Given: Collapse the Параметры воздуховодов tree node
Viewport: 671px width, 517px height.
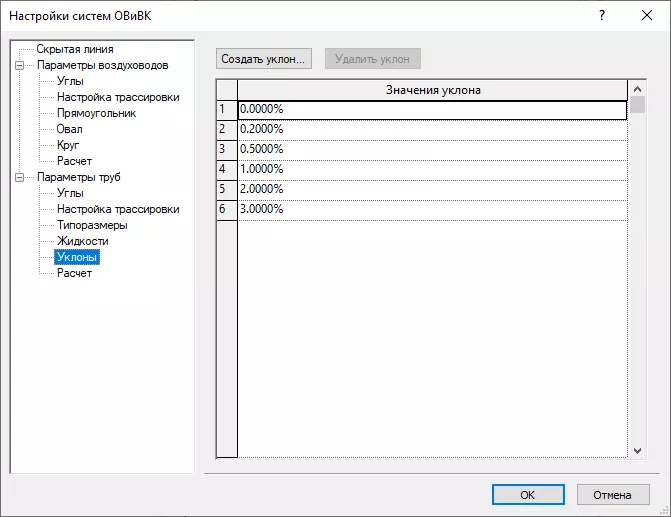Looking at the screenshot, I should [18, 65].
